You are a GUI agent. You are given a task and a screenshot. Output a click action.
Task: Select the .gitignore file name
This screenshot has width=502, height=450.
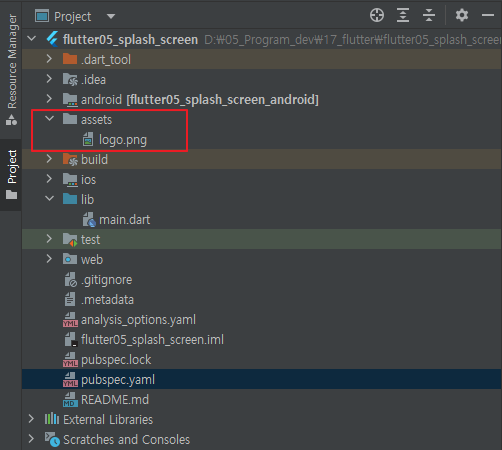coord(107,280)
